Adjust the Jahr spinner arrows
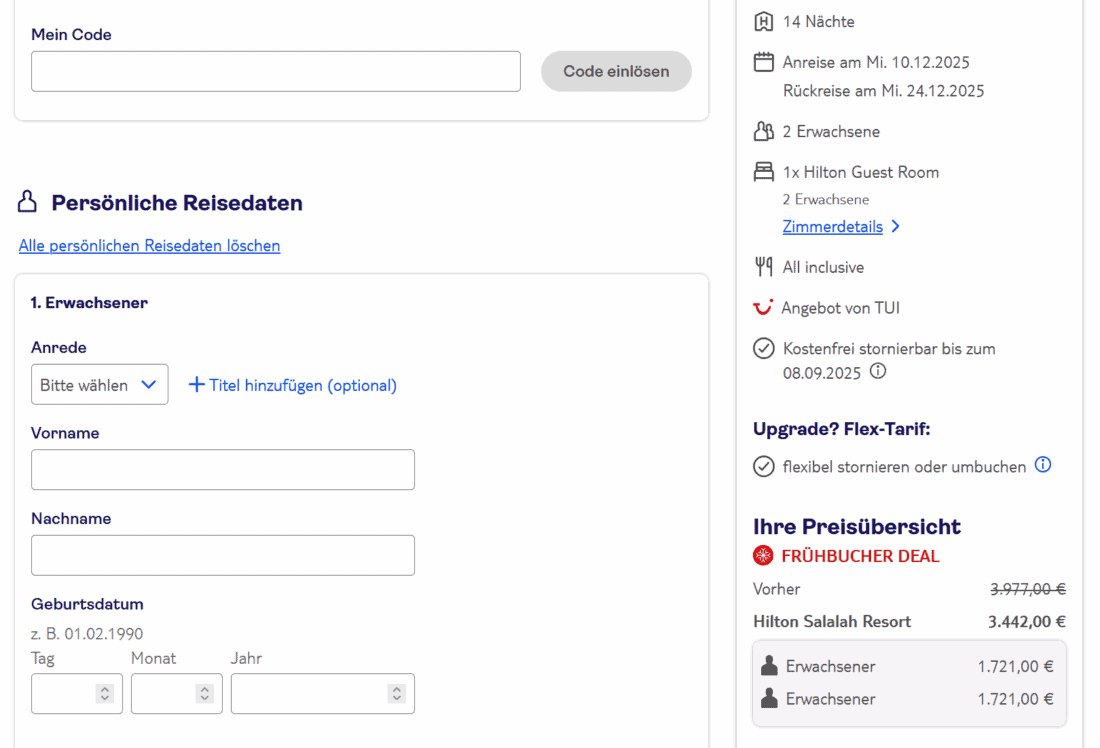 click(x=396, y=693)
